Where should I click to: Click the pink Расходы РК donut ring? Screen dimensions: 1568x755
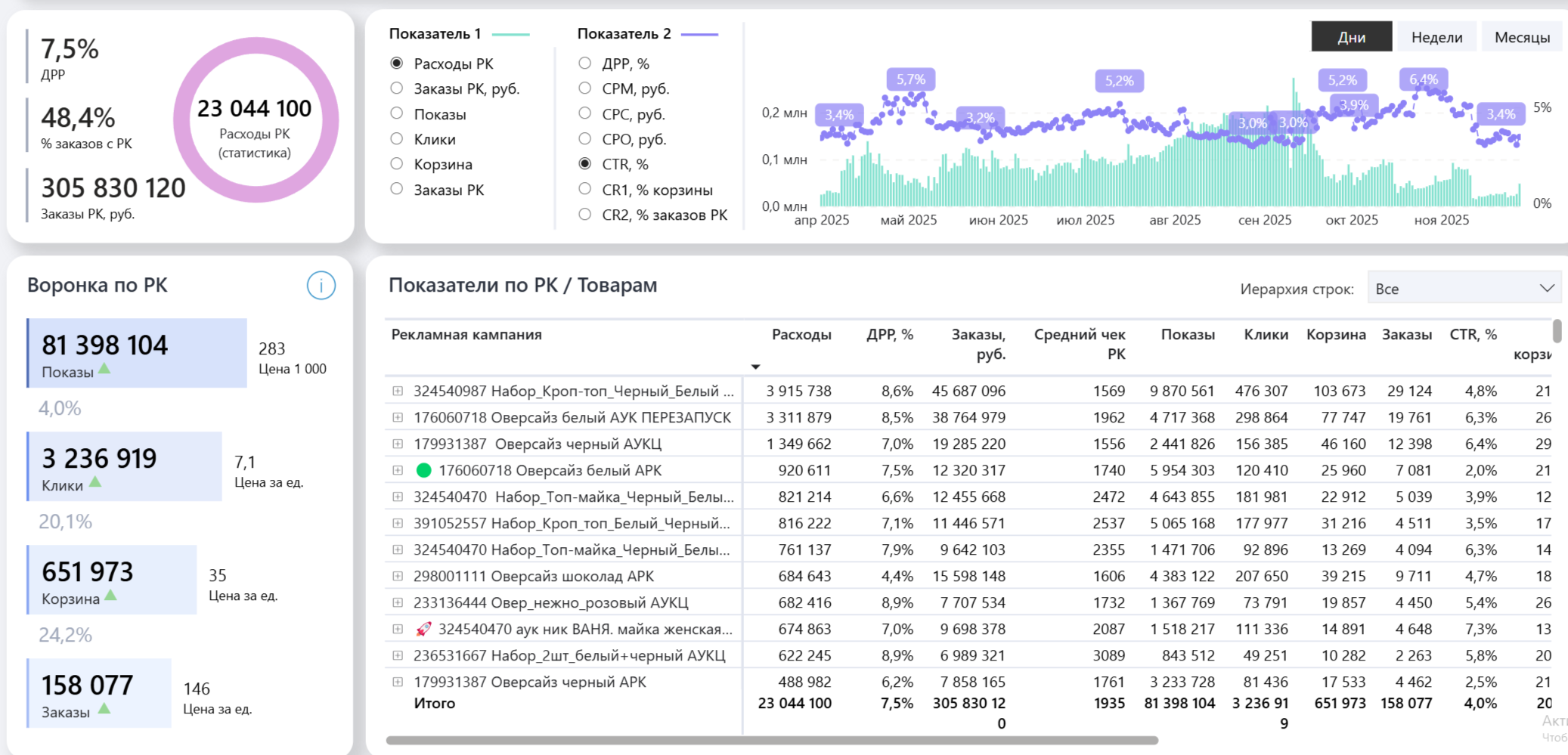tap(256, 45)
